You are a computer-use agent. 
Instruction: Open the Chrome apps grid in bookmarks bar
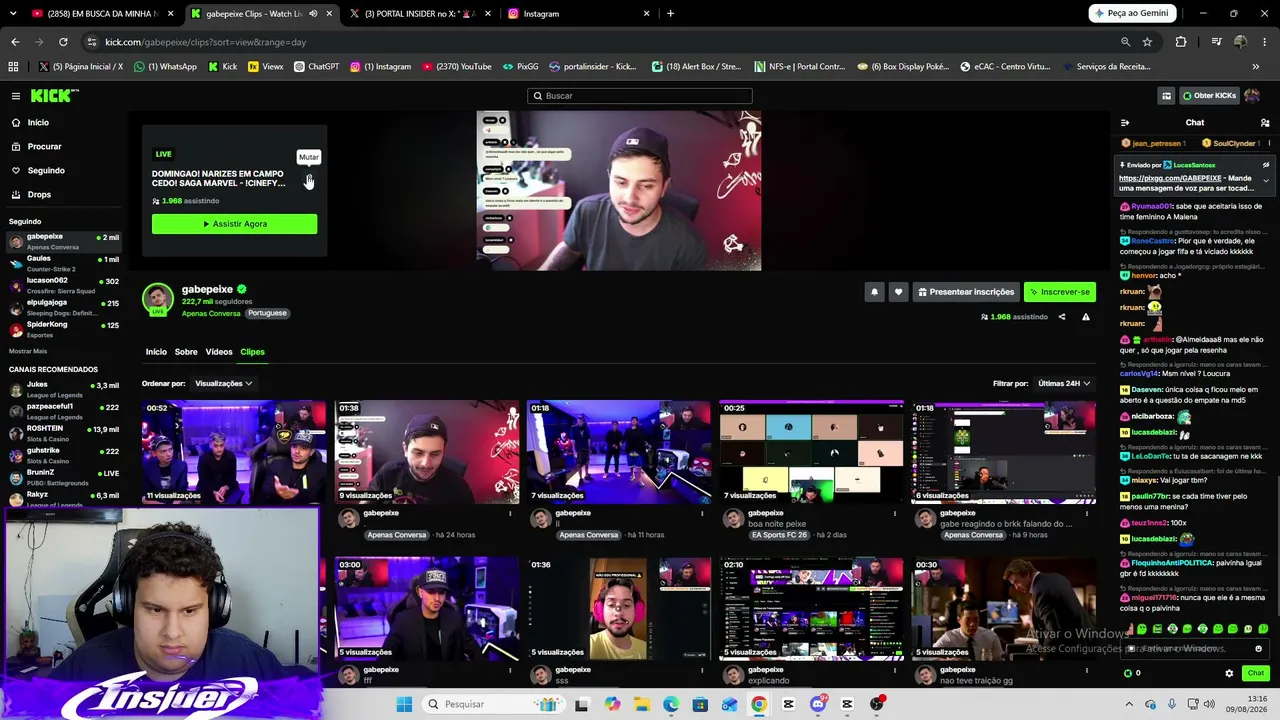[x=13, y=67]
